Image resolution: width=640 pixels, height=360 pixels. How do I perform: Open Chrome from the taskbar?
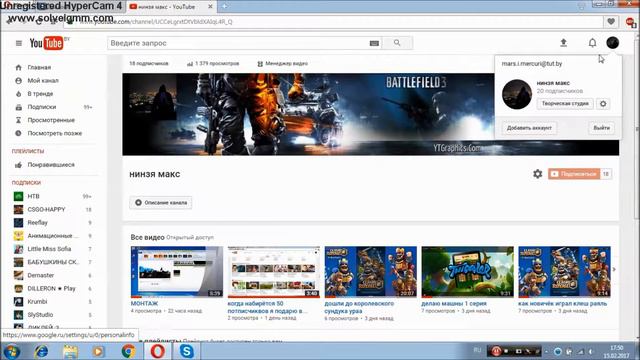pyautogui.click(x=128, y=351)
